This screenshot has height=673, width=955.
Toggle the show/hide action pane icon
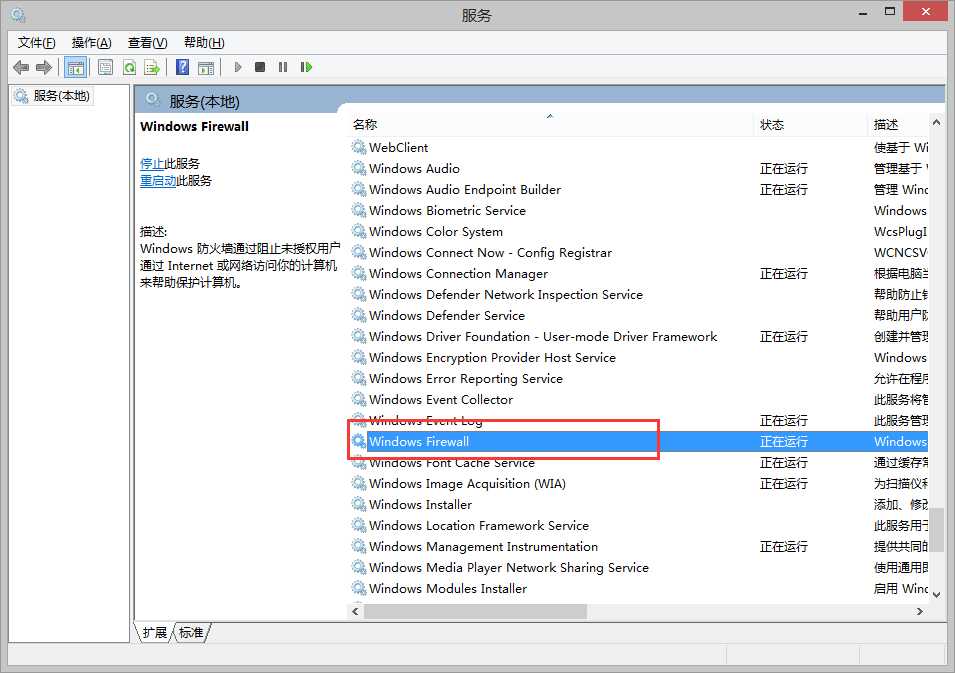tap(206, 67)
